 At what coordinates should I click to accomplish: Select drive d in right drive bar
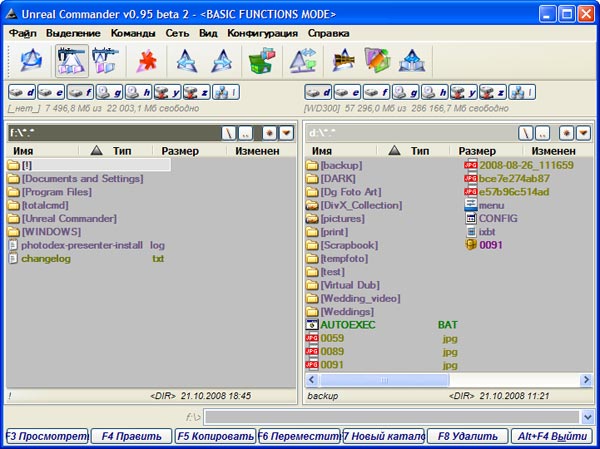point(318,92)
